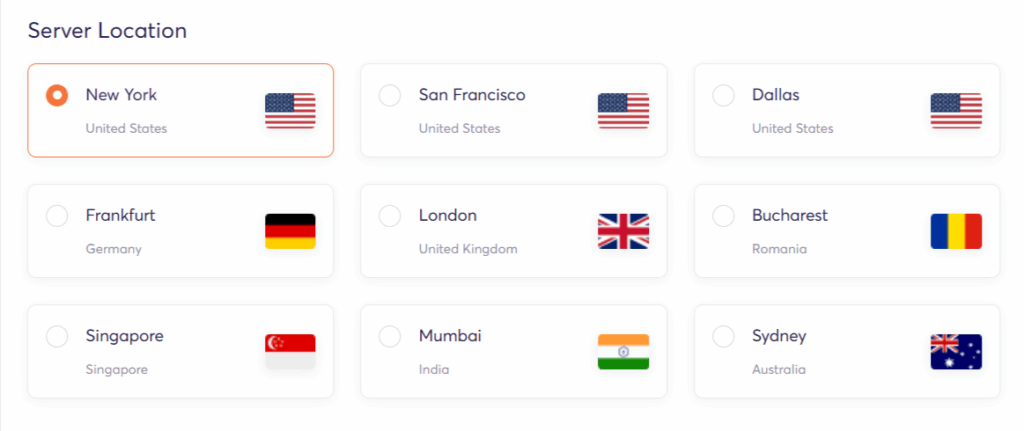Click the US flag beside Dallas
This screenshot has height=431, width=1024.
pyautogui.click(x=956, y=110)
